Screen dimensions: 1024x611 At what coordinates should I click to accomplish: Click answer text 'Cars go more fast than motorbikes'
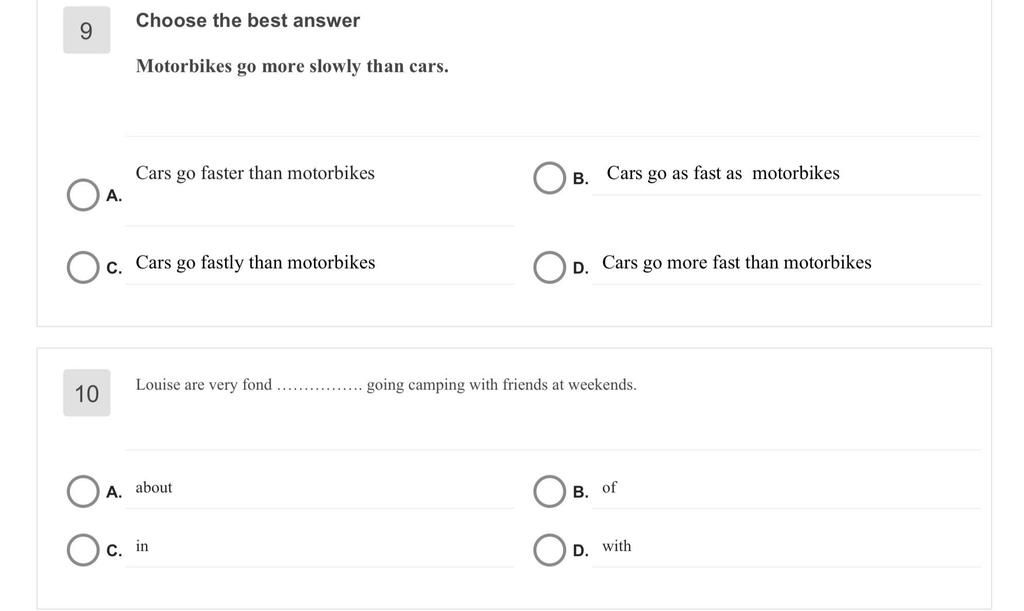pos(737,262)
